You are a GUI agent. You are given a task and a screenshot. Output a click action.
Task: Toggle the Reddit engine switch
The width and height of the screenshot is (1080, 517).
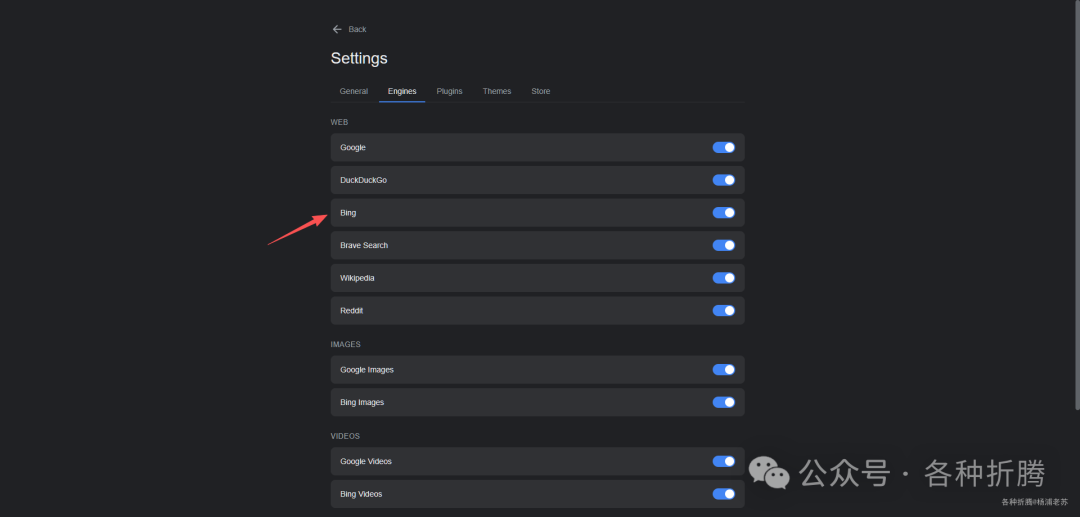(x=724, y=310)
